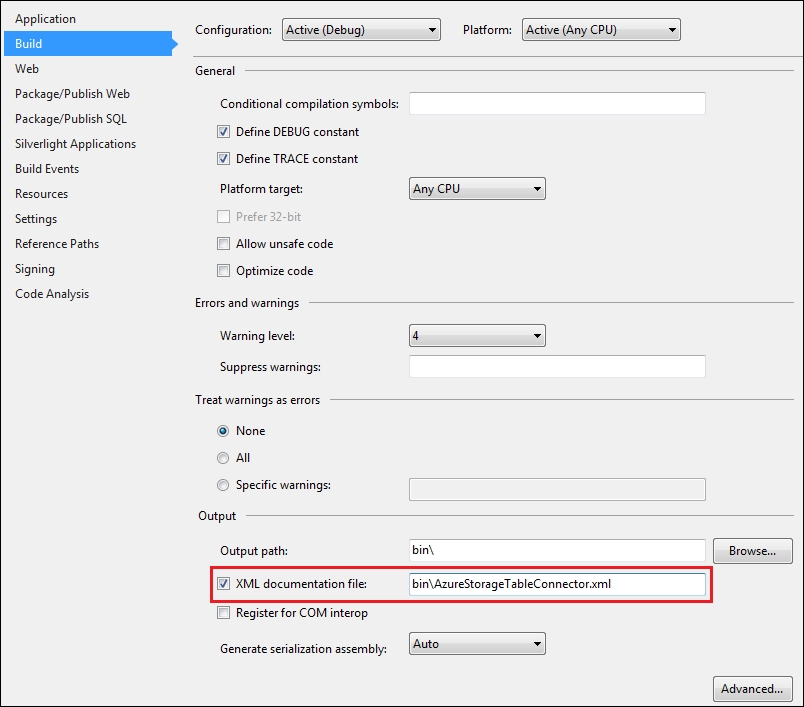Expand the Platform target dropdown
Screen dimensions: 804x707
tap(477, 189)
